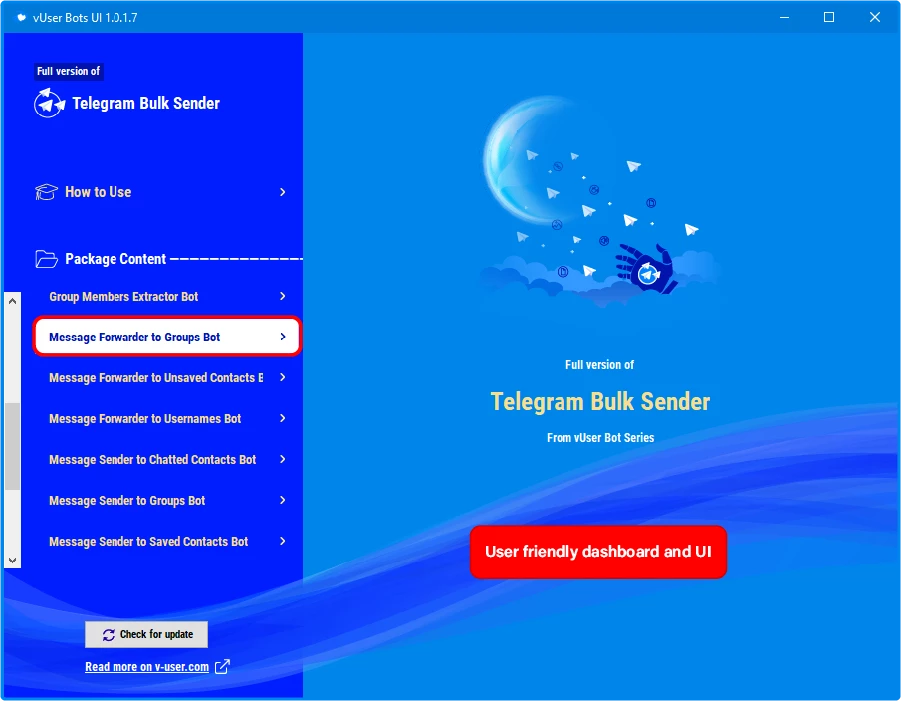The height and width of the screenshot is (701, 901).
Task: Select Message Sender to Saved Contacts Bot
Action: tap(167, 541)
